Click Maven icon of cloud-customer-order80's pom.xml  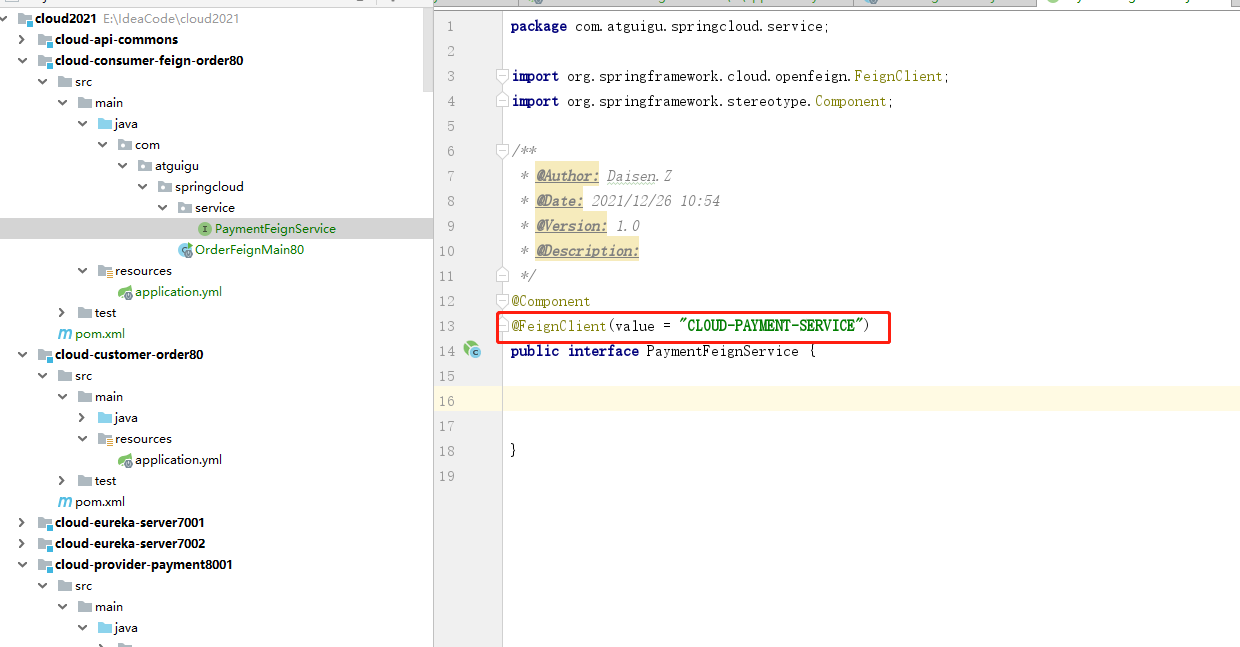click(x=65, y=502)
